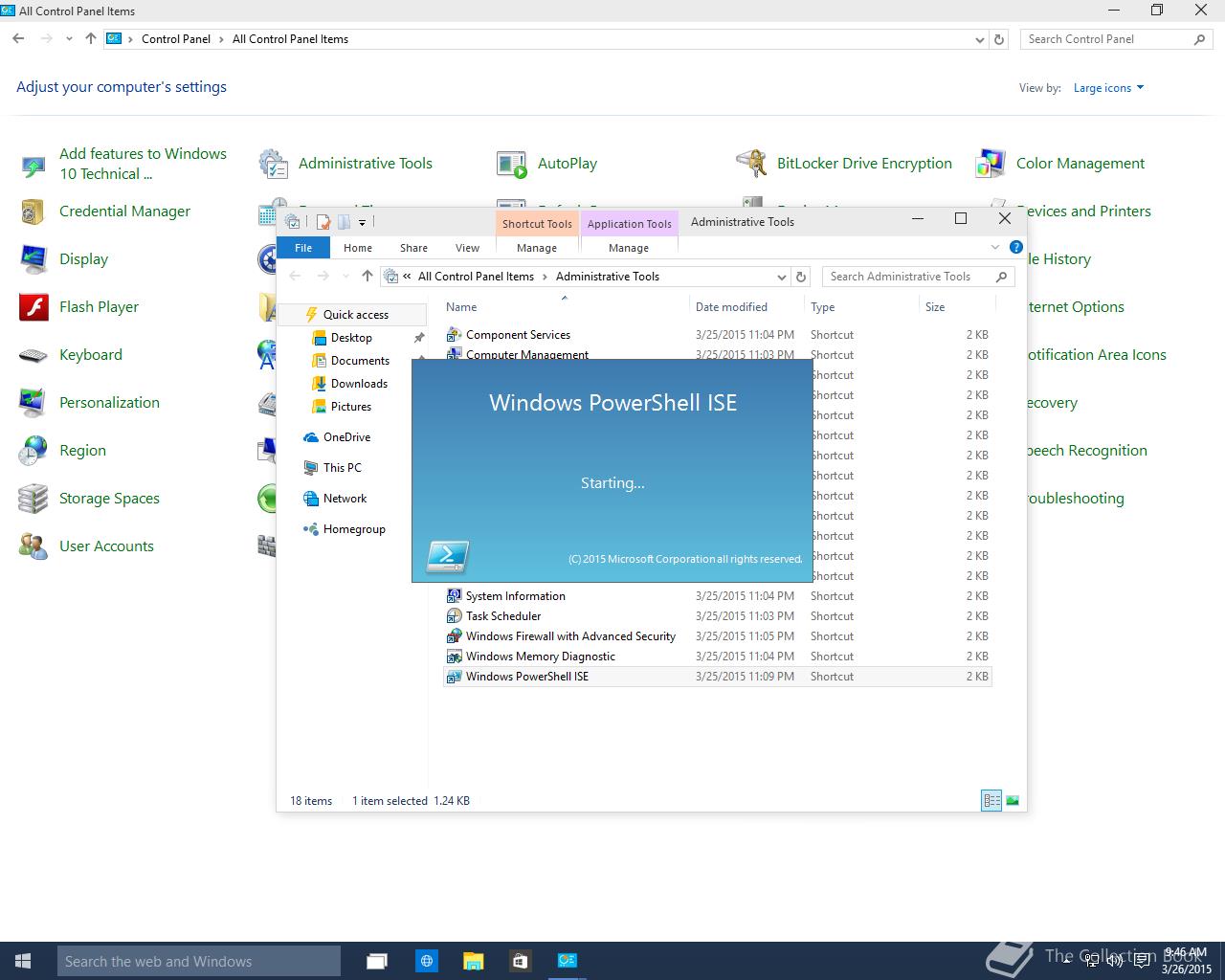
Task: Open Personalization icon
Action: tap(33, 403)
